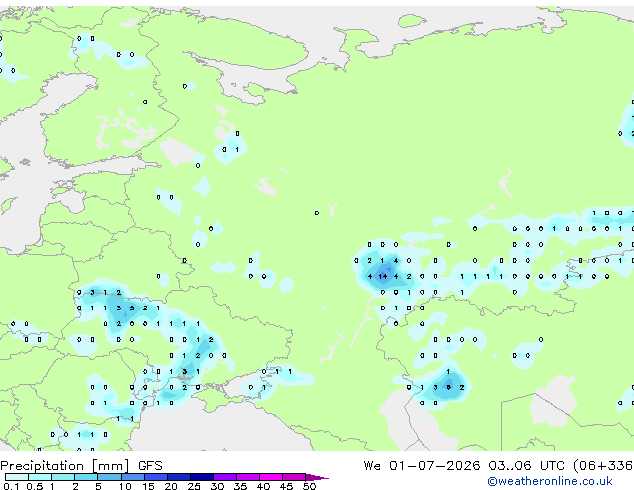Select the 20–25 mm legend swatch
The height and width of the screenshot is (490, 634).
[x=178, y=477]
